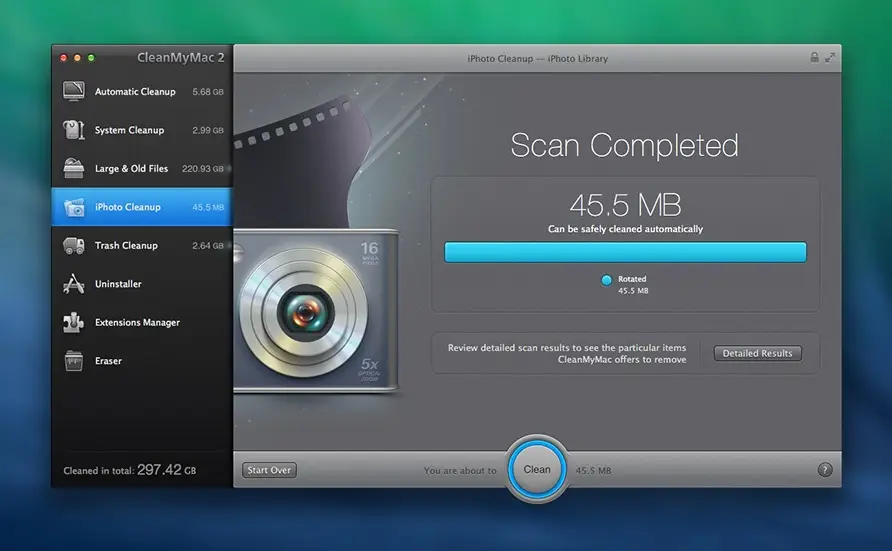Click the fullscreen arrows icon

(830, 57)
